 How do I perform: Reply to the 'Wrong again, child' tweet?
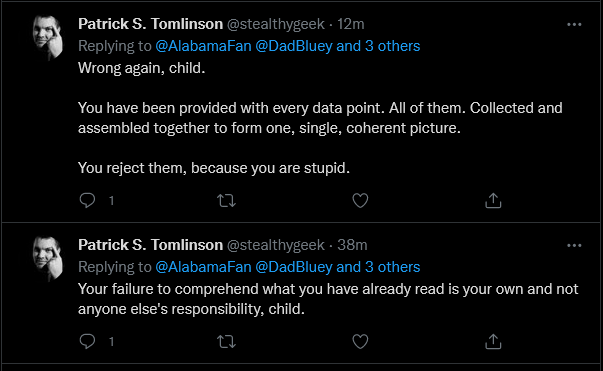tap(87, 200)
